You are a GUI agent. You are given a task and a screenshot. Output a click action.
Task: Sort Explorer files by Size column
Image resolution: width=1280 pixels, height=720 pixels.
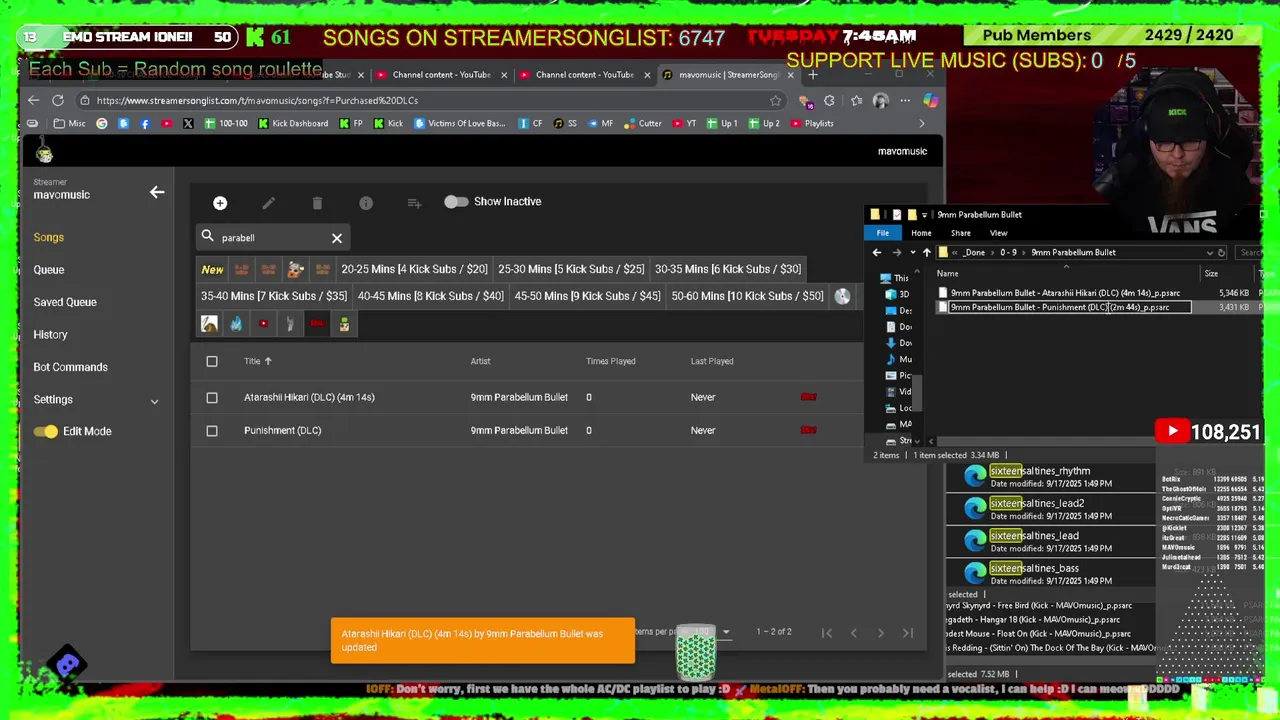click(x=1211, y=274)
